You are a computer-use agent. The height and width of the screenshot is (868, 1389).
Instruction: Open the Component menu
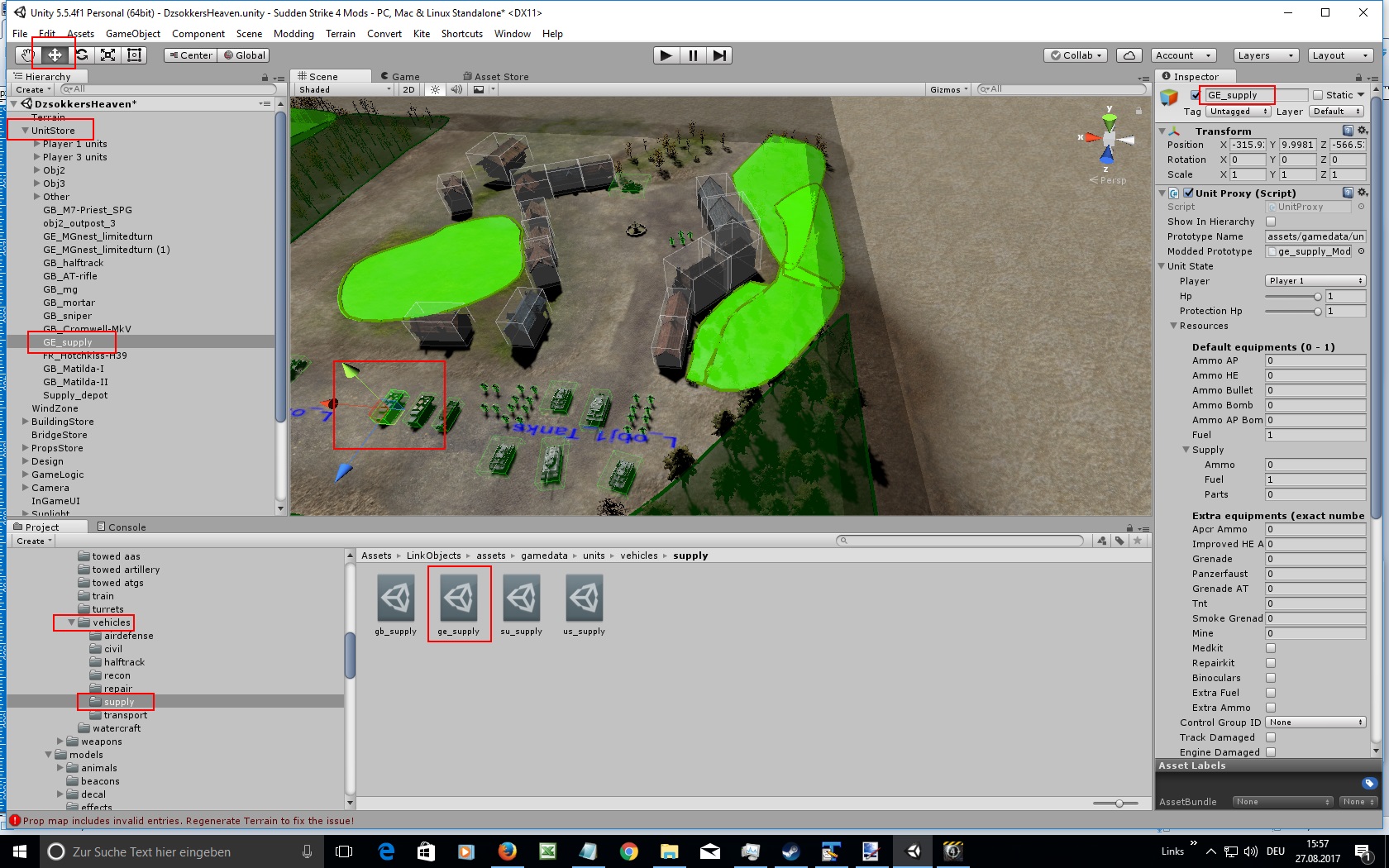click(x=198, y=34)
